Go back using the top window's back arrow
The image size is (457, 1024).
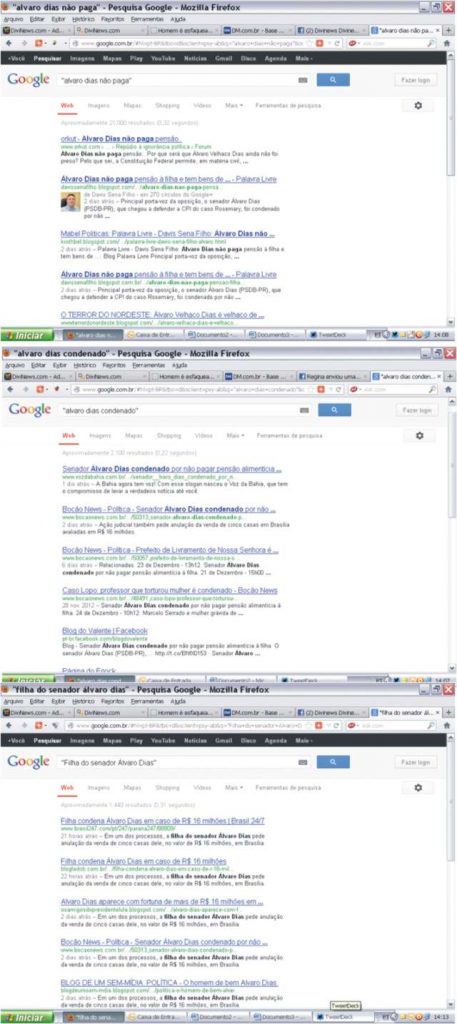tap(8, 43)
